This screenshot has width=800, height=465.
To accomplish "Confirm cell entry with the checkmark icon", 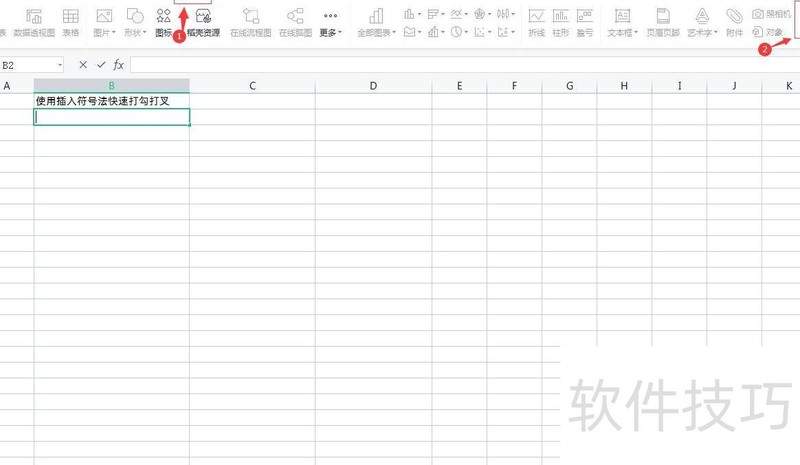I will click(101, 65).
